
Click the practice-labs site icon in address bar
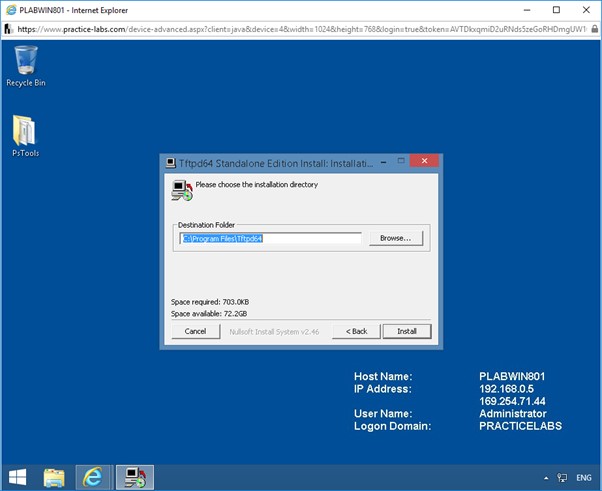[x=8, y=29]
